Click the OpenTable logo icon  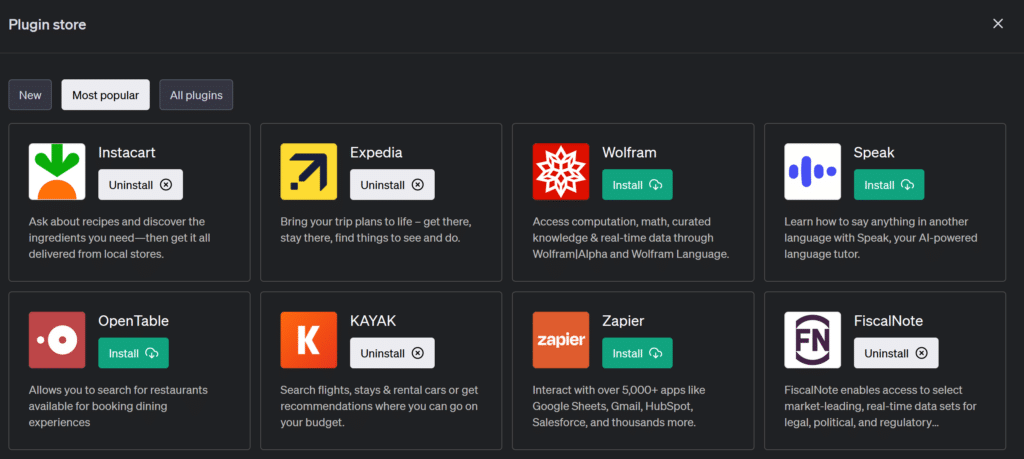point(57,340)
